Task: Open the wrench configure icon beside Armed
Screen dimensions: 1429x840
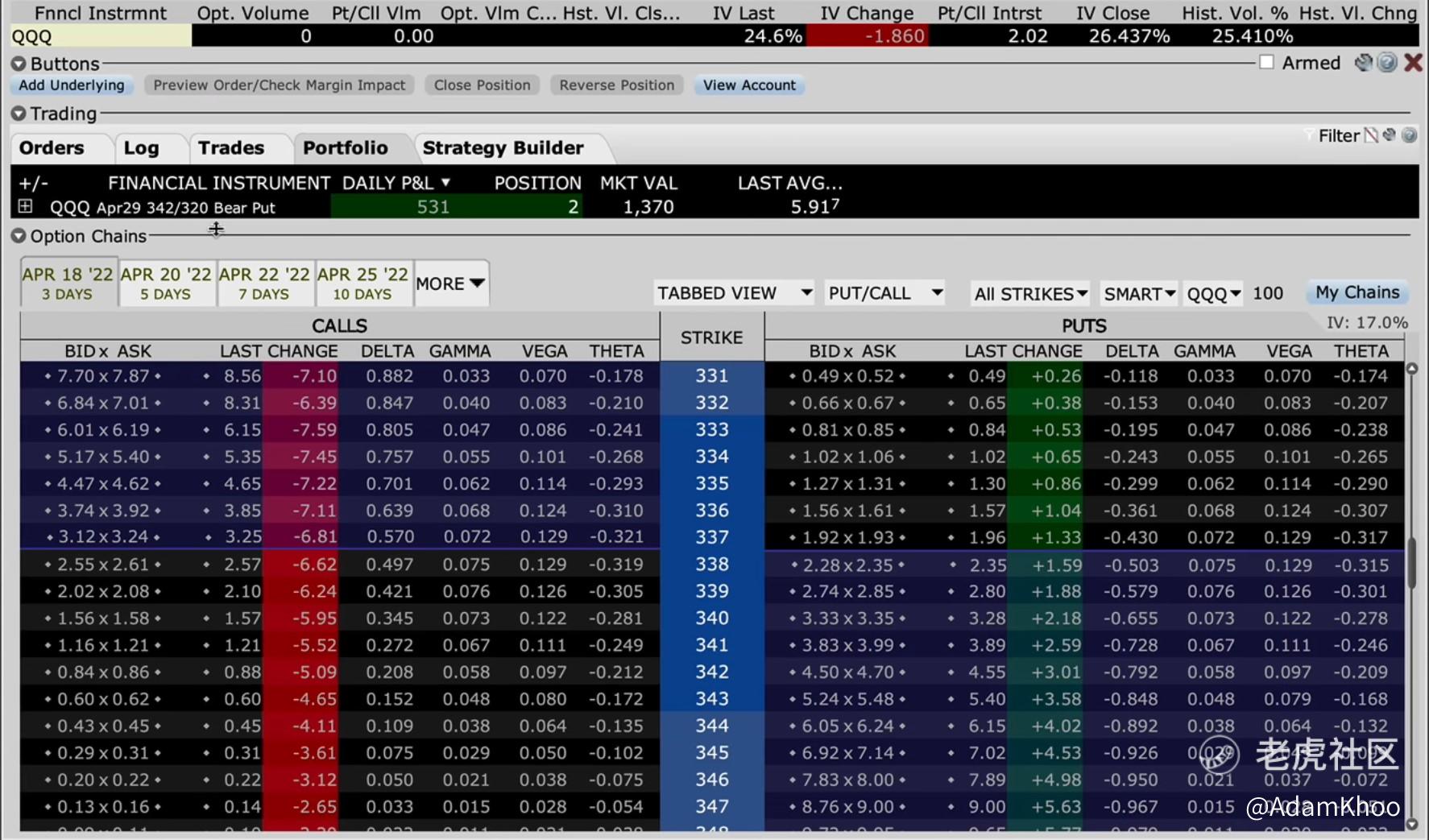Action: 1363,63
